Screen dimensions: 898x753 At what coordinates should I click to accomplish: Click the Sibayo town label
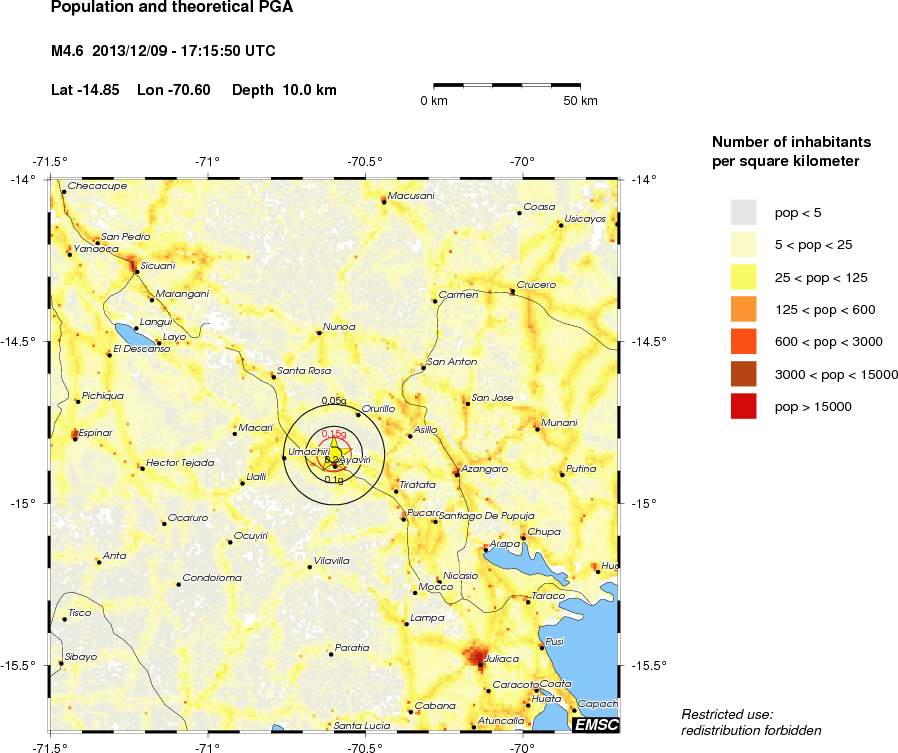(x=81, y=657)
